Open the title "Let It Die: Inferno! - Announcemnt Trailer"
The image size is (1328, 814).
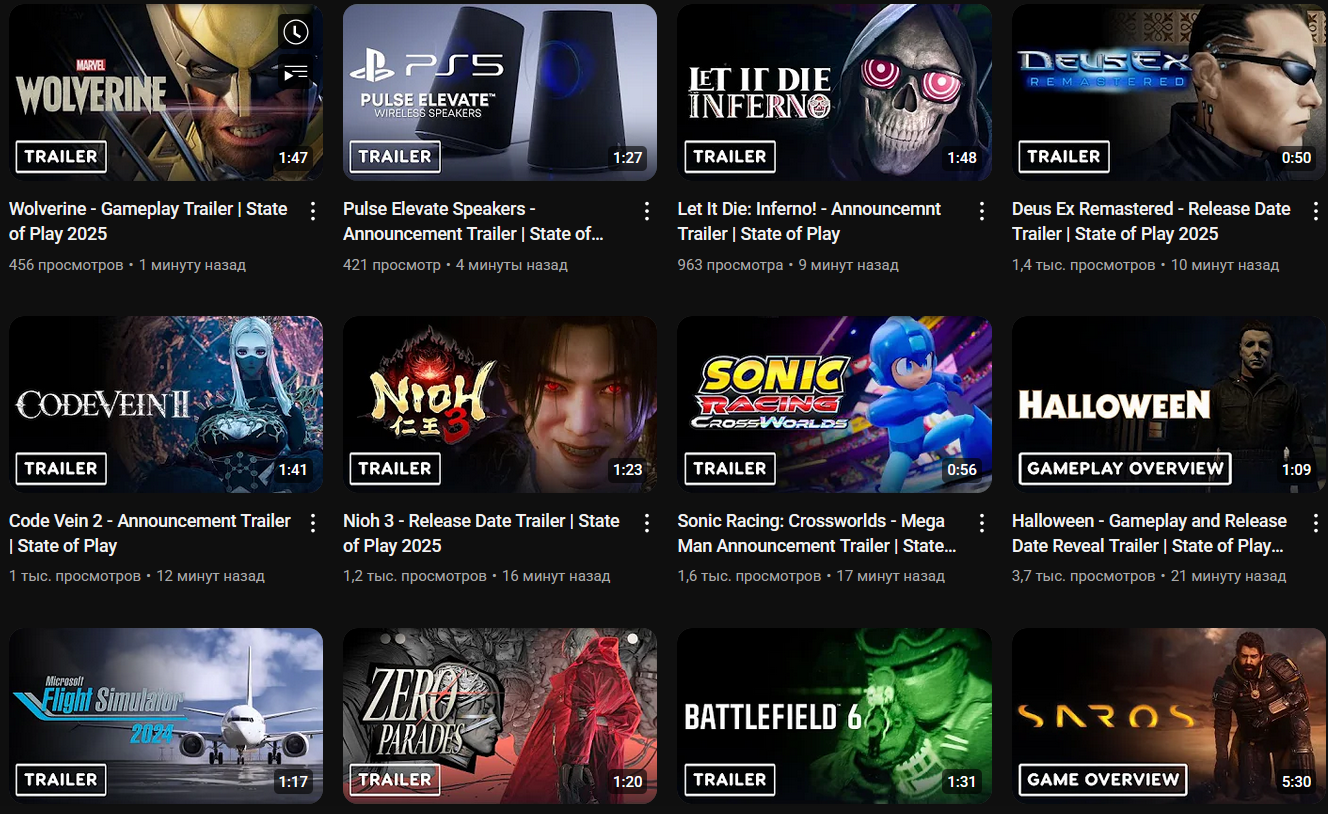pos(809,221)
